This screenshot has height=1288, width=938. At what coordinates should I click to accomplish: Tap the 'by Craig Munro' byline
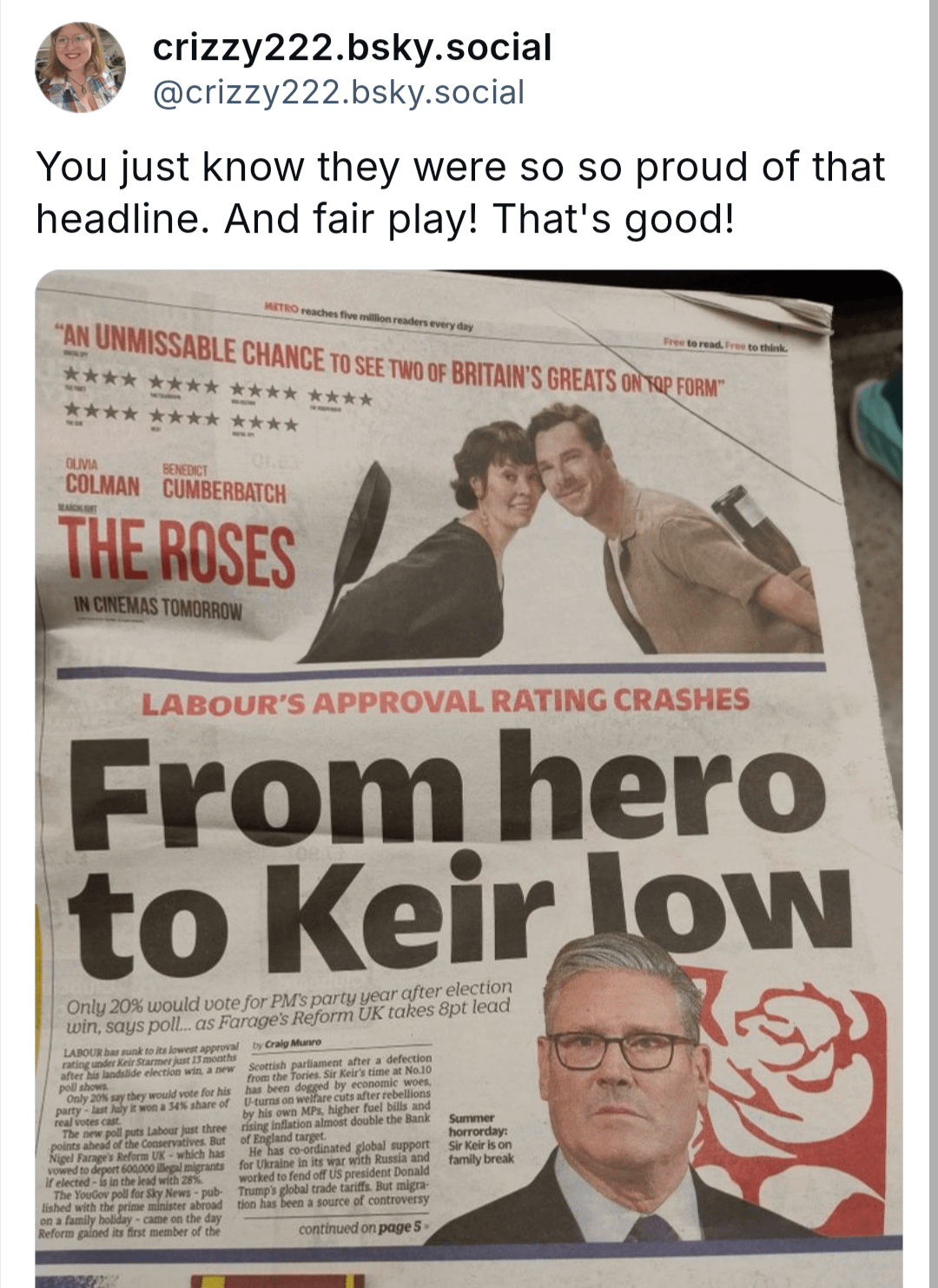click(287, 1042)
